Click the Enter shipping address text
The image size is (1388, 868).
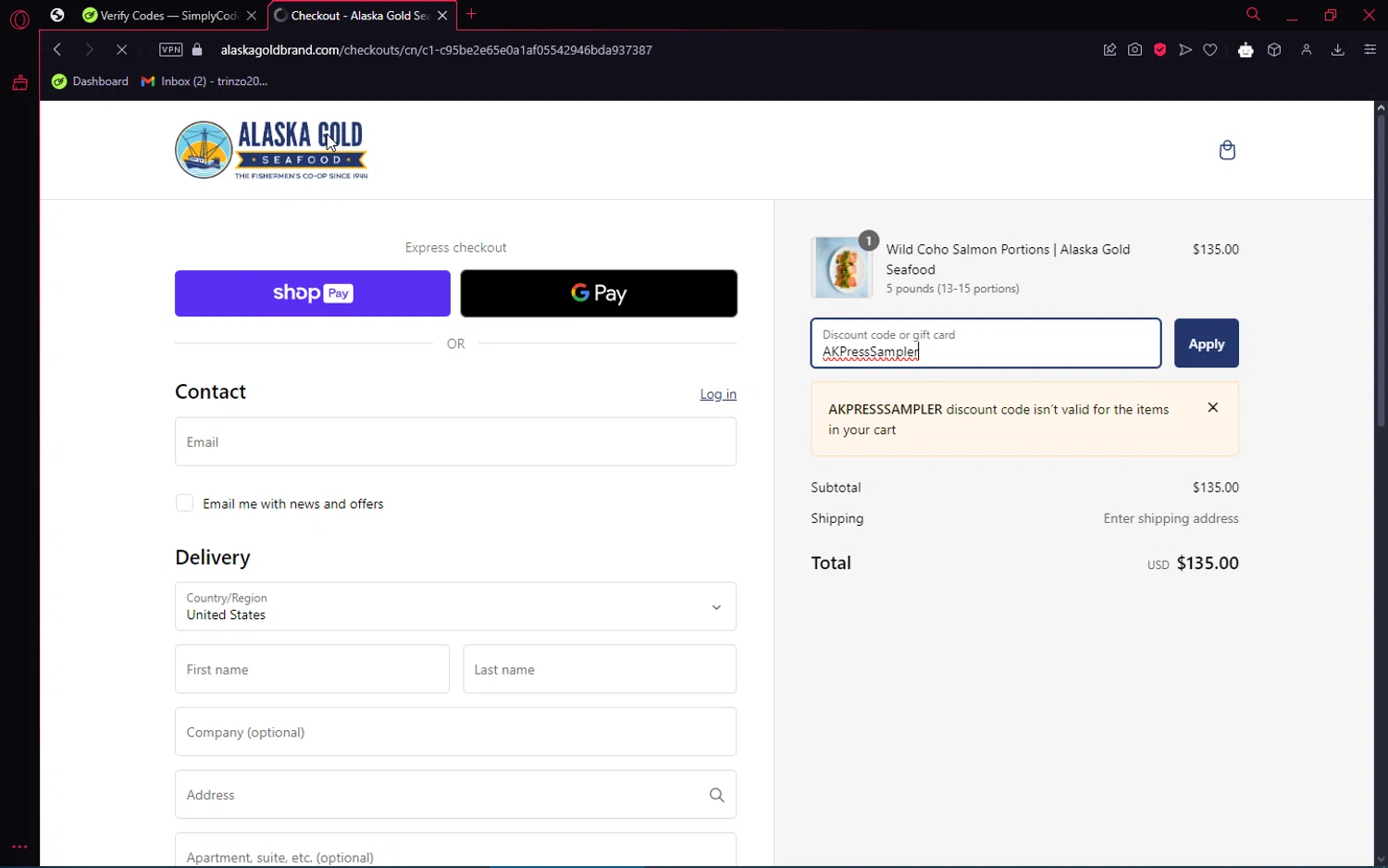click(x=1171, y=518)
